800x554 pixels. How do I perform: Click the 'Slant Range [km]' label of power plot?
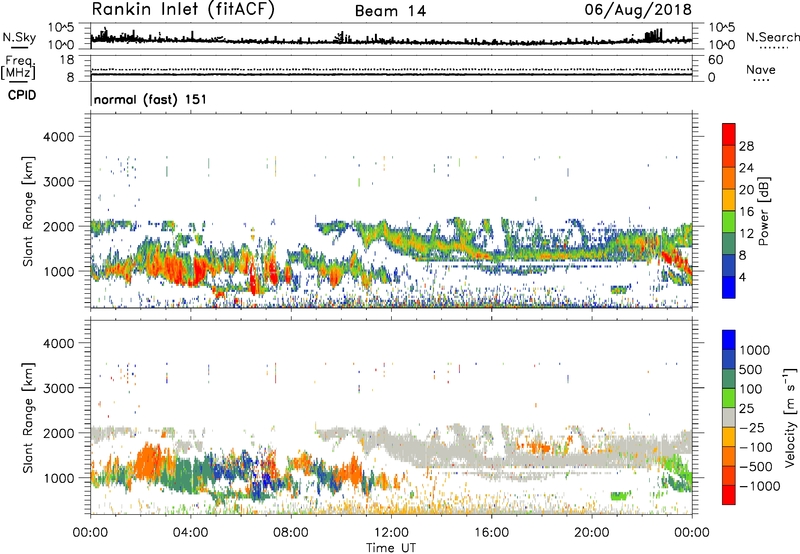(x=28, y=211)
